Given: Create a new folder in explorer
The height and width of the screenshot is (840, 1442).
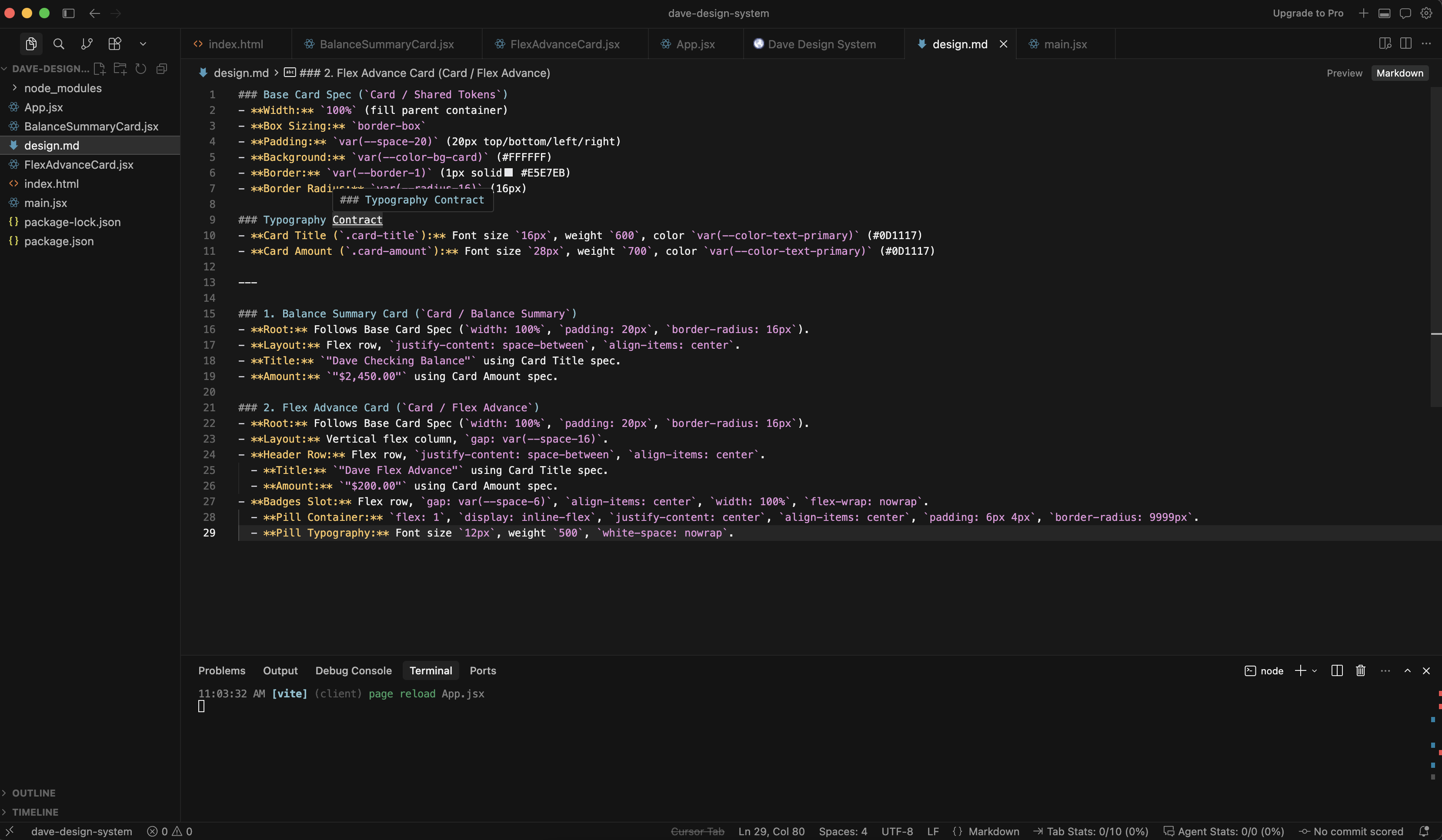Looking at the screenshot, I should coord(120,69).
